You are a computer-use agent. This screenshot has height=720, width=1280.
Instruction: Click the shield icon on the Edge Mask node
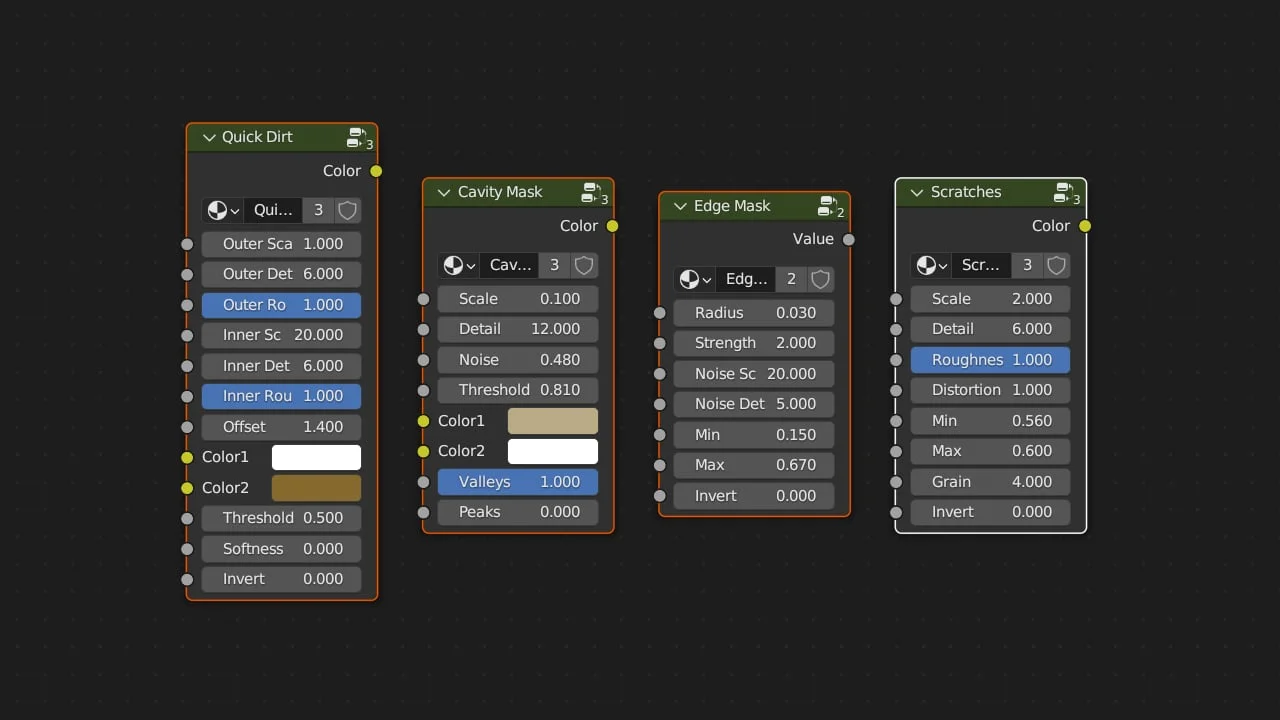[820, 279]
